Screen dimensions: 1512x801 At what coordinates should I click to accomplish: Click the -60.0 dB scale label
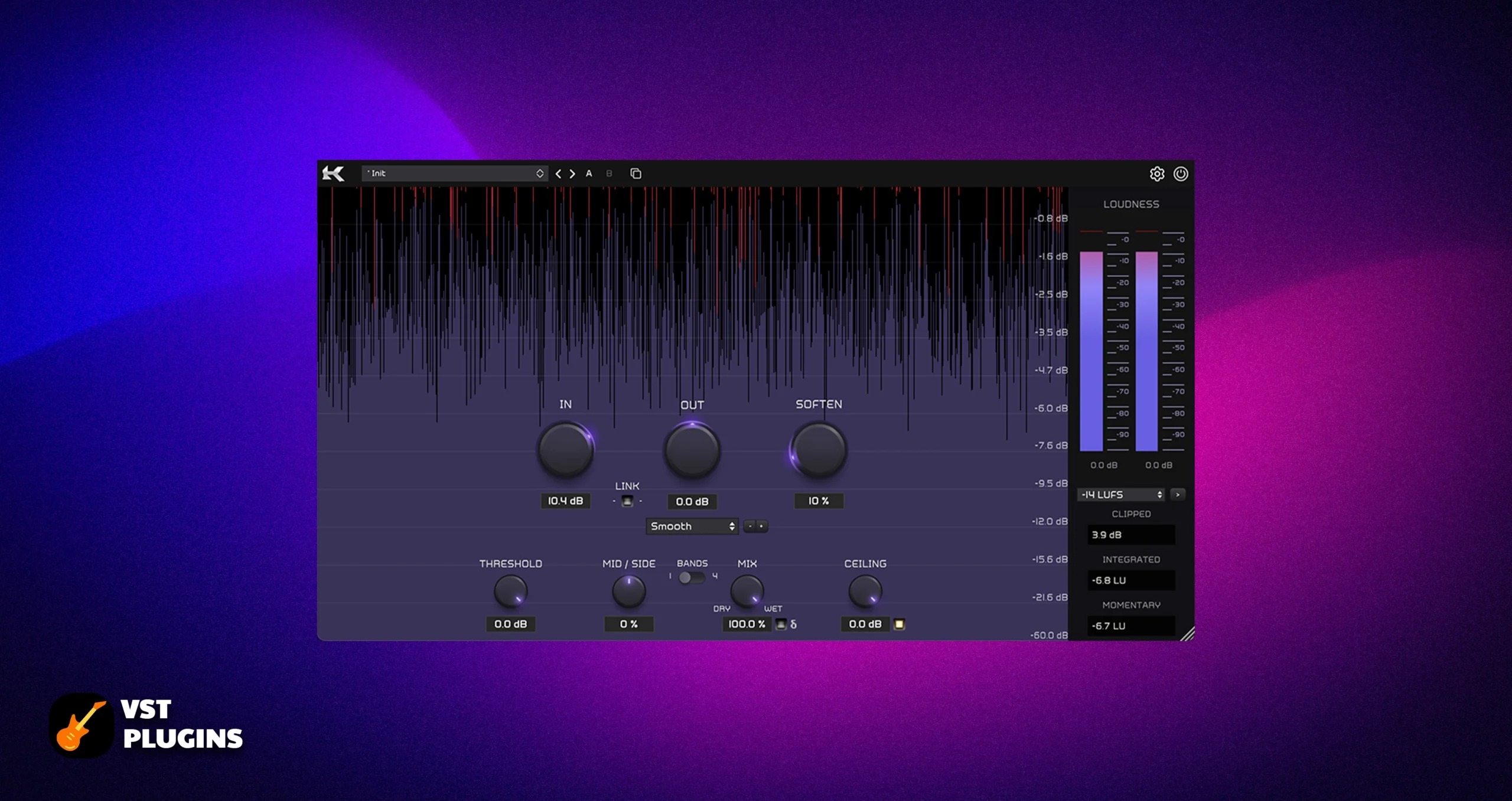click(x=1050, y=635)
